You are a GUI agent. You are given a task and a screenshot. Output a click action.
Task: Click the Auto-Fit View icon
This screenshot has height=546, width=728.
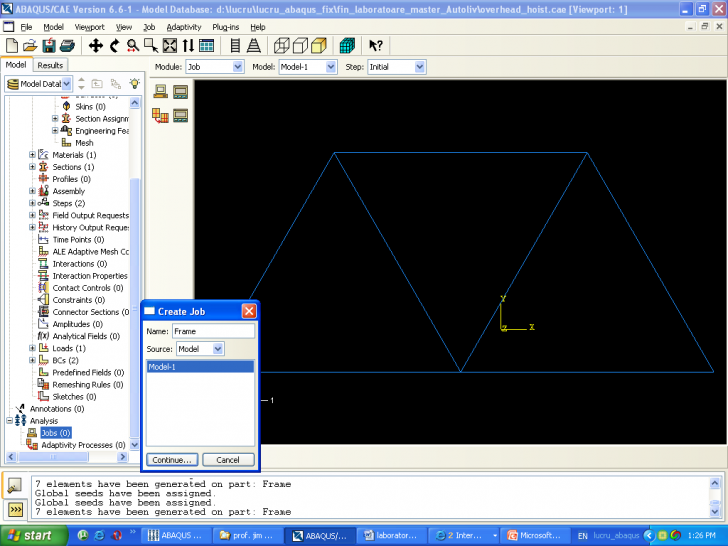170,46
